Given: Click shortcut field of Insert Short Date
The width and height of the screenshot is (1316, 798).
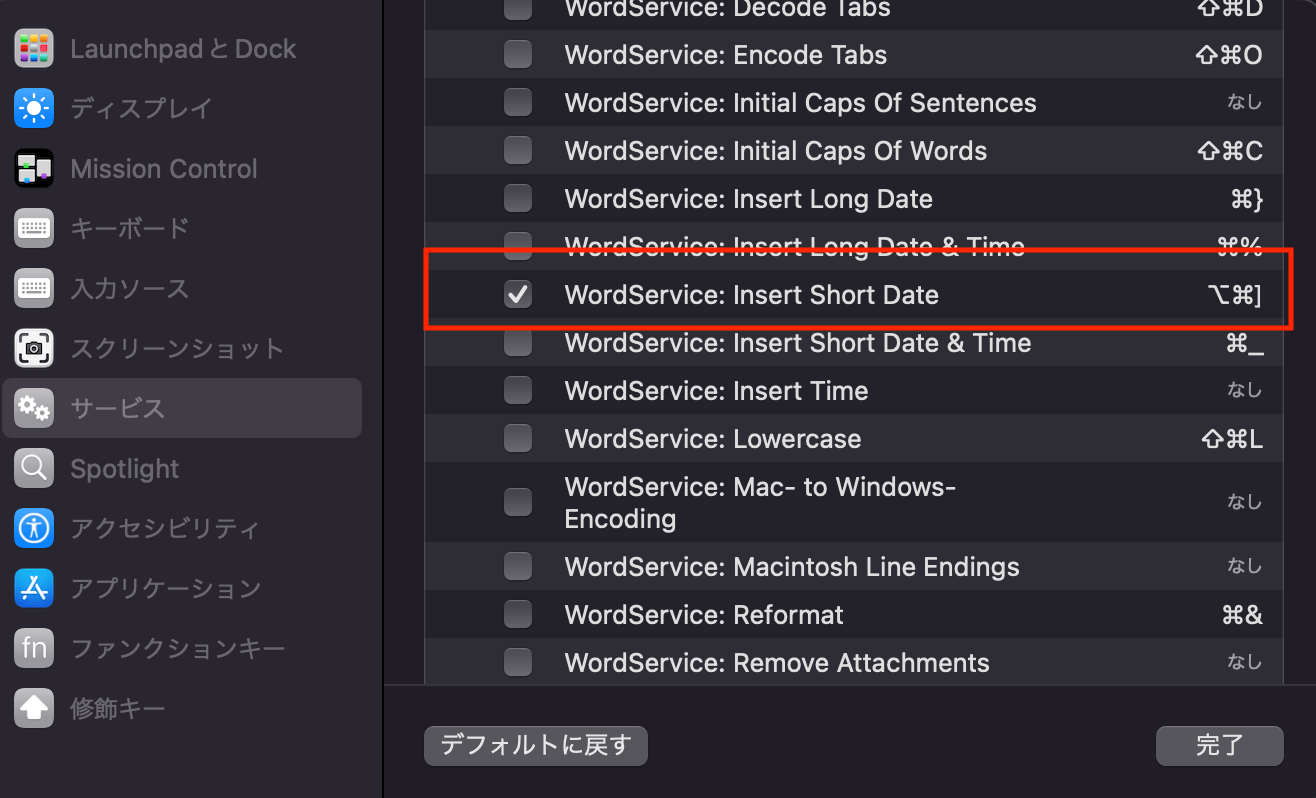Looking at the screenshot, I should click(1235, 295).
